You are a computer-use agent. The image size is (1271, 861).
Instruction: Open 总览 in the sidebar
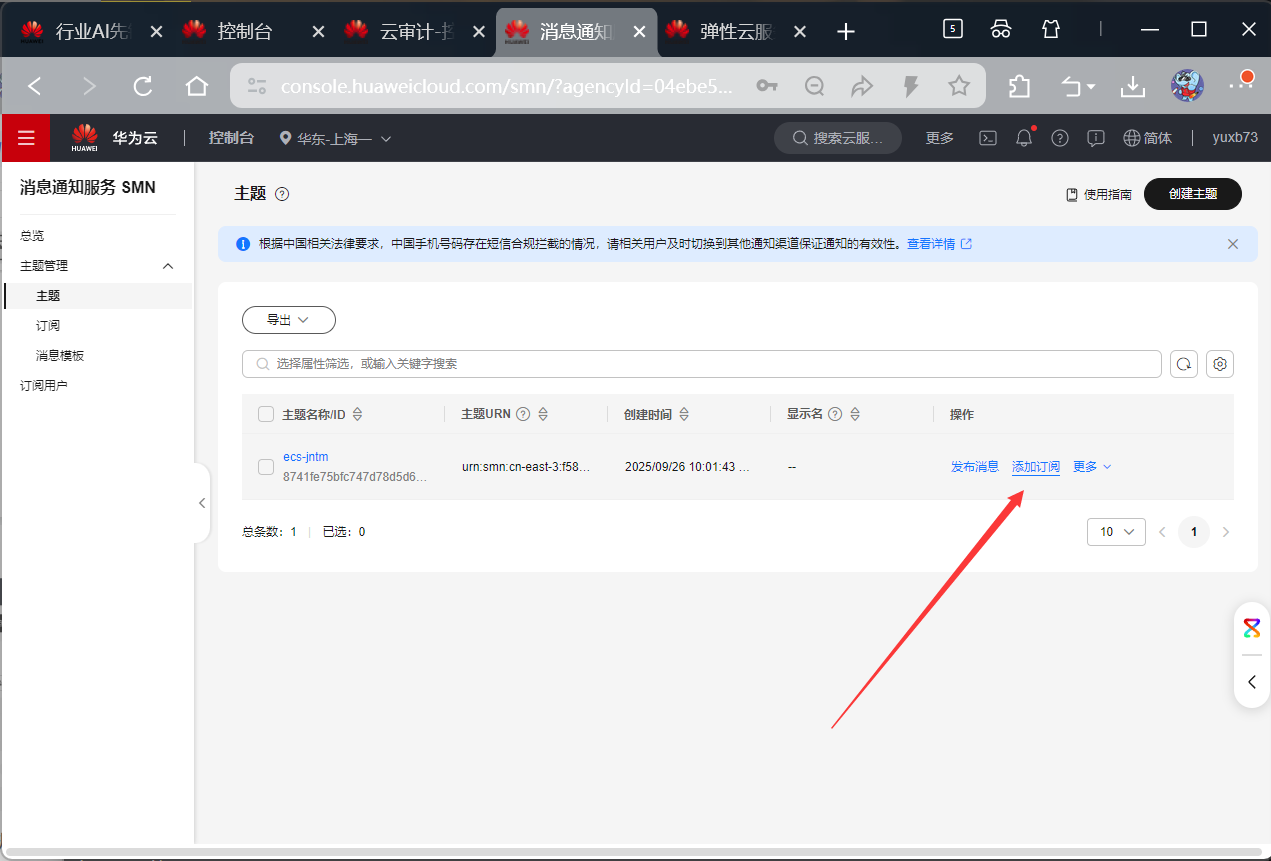[x=32, y=236]
